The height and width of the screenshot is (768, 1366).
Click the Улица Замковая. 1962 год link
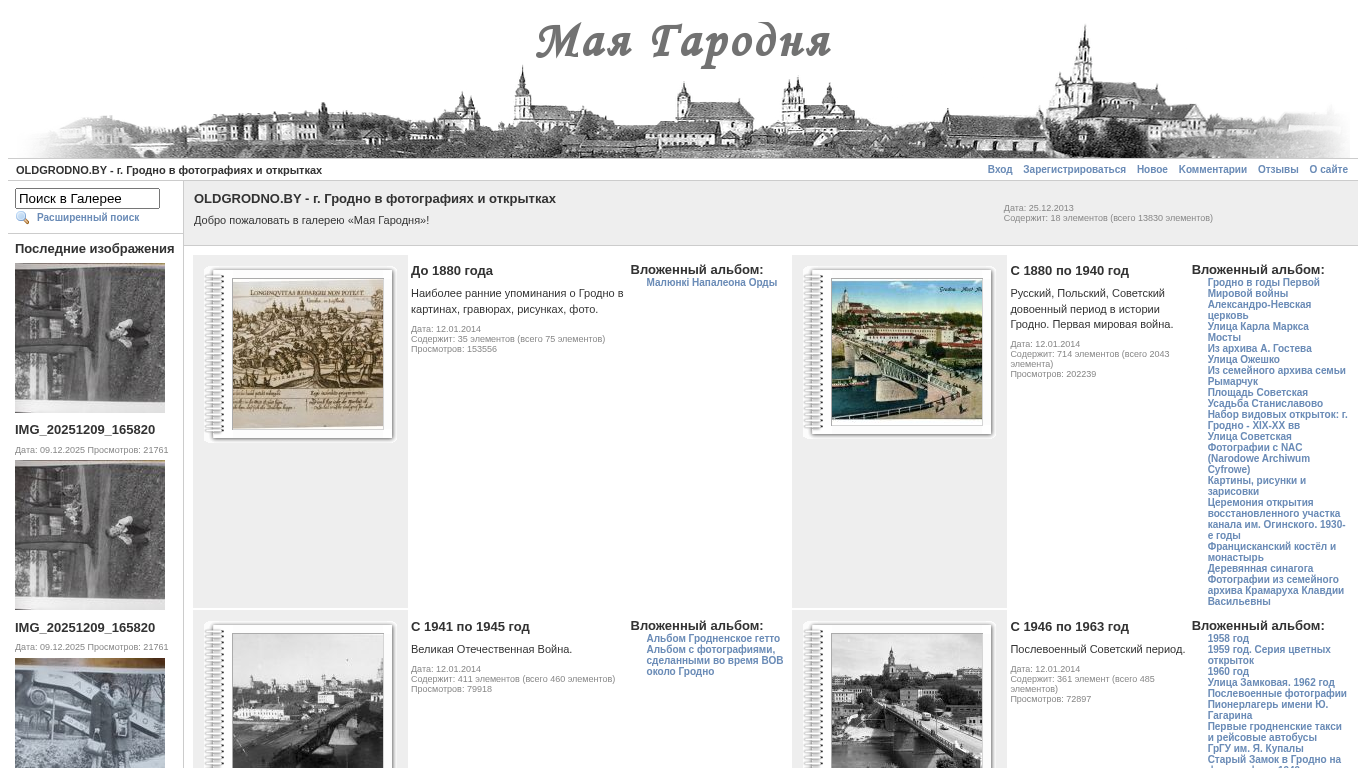[x=1270, y=683]
